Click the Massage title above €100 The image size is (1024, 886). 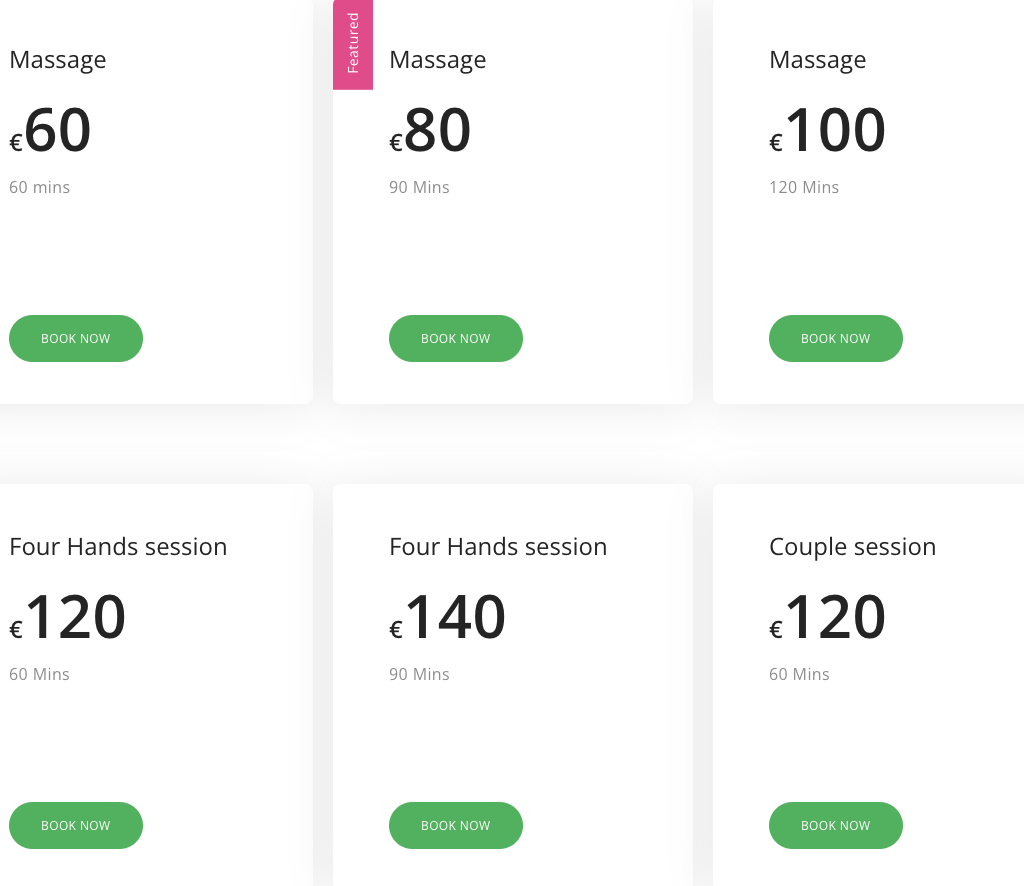tap(818, 60)
